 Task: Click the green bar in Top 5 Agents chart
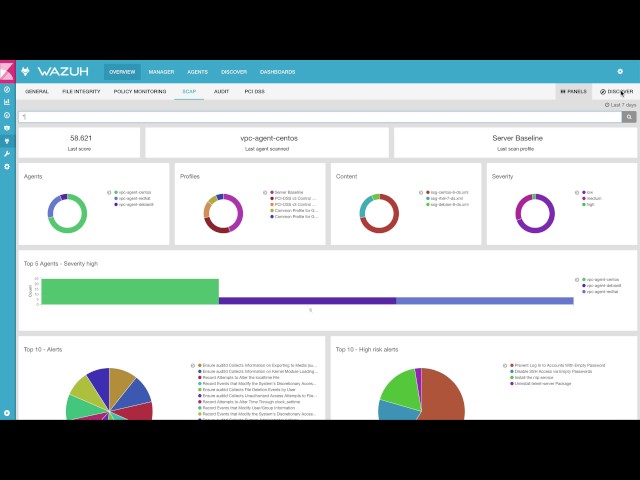pyautogui.click(x=130, y=291)
